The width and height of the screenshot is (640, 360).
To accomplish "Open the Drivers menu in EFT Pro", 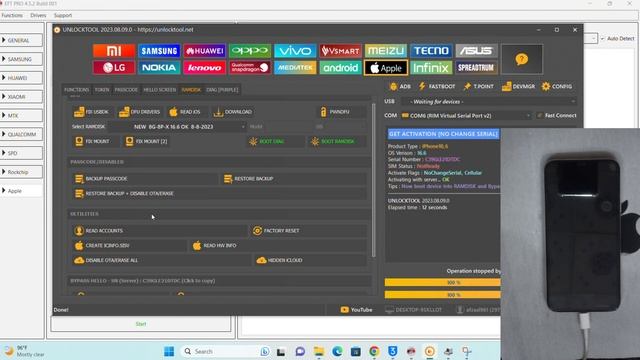I will (38, 15).
